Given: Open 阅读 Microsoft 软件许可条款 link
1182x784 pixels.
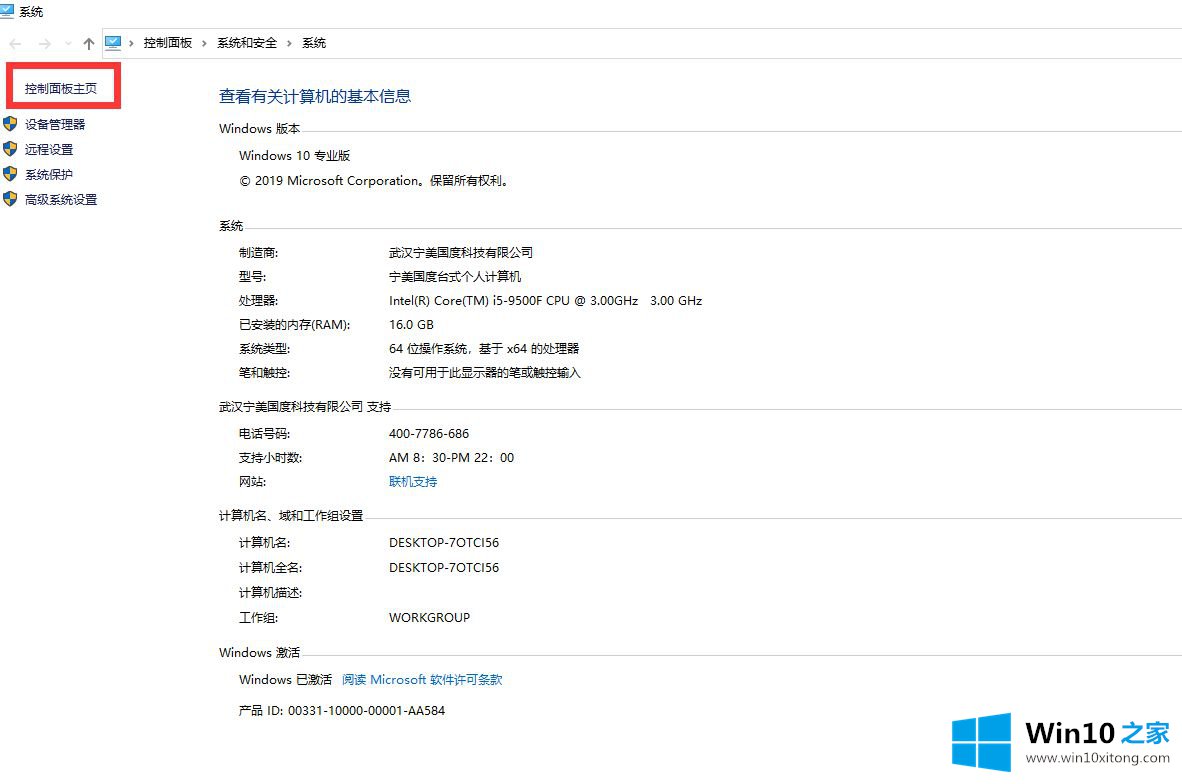Looking at the screenshot, I should point(422,679).
